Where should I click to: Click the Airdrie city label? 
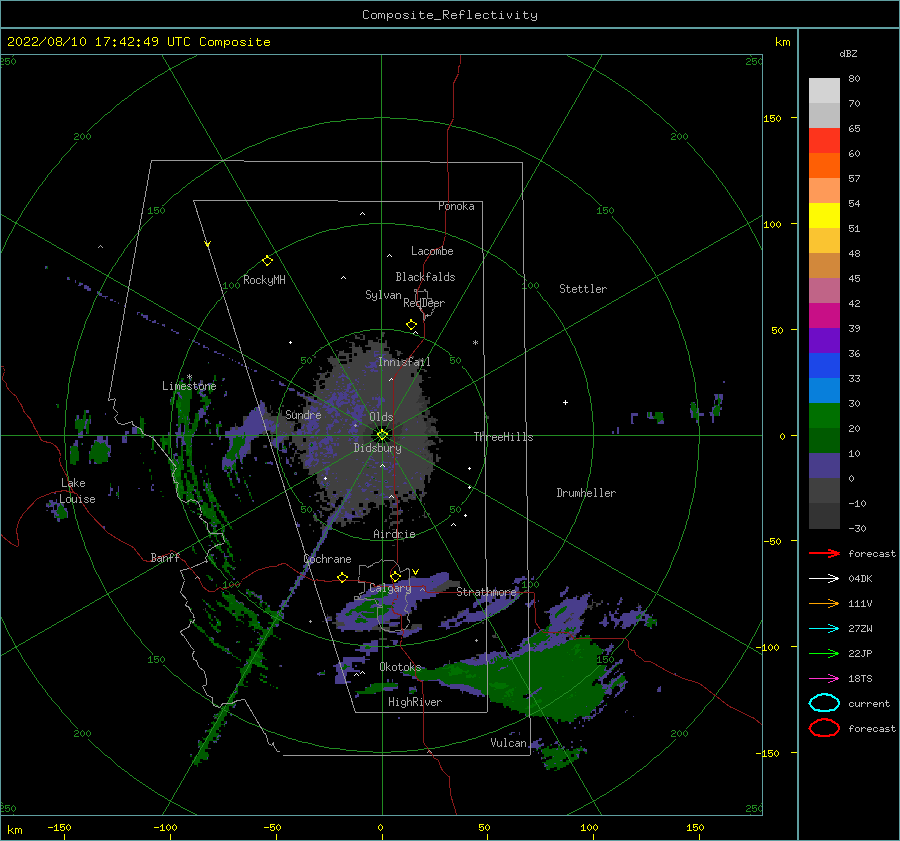click(x=394, y=534)
